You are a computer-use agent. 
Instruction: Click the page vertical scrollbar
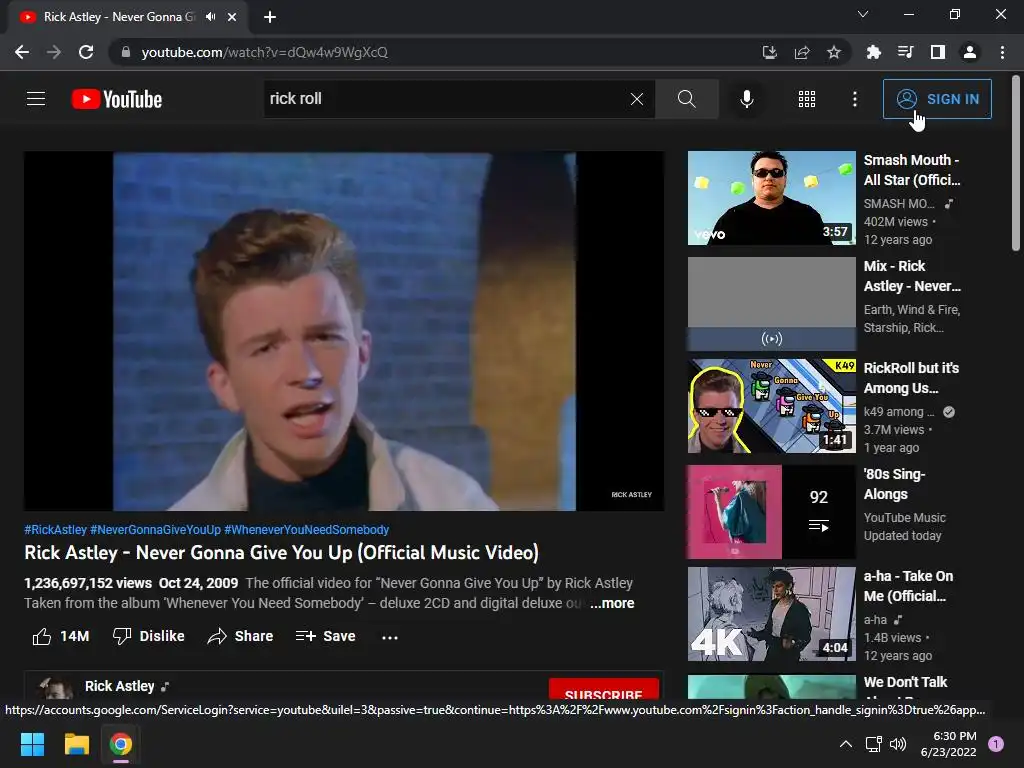pyautogui.click(x=1016, y=163)
